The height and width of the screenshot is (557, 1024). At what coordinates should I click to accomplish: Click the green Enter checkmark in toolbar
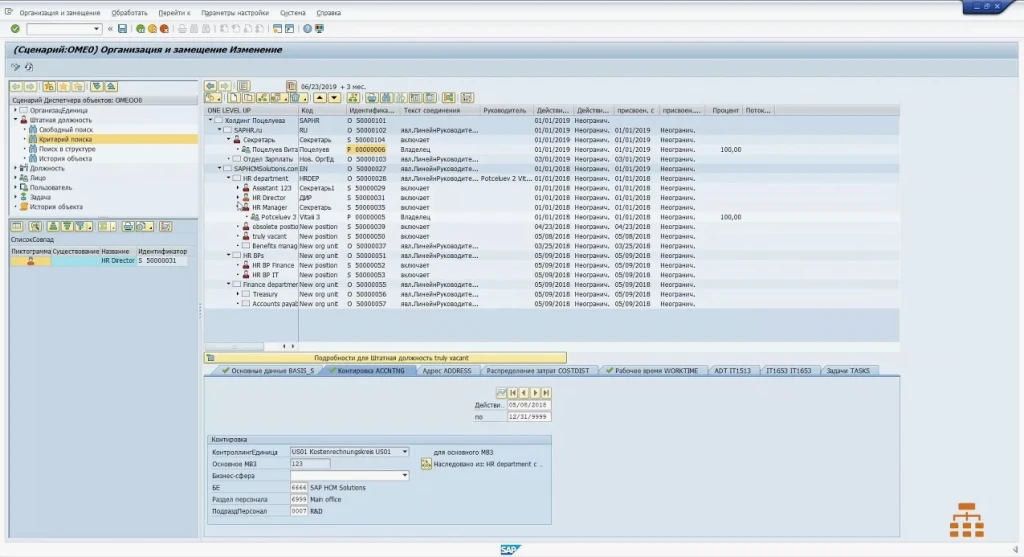click(x=15, y=29)
